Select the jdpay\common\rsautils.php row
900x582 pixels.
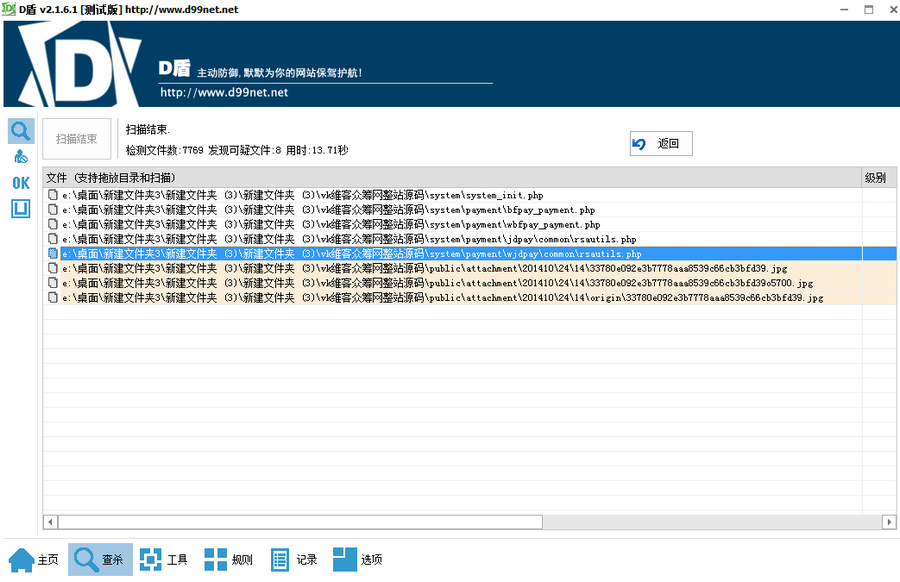point(470,239)
